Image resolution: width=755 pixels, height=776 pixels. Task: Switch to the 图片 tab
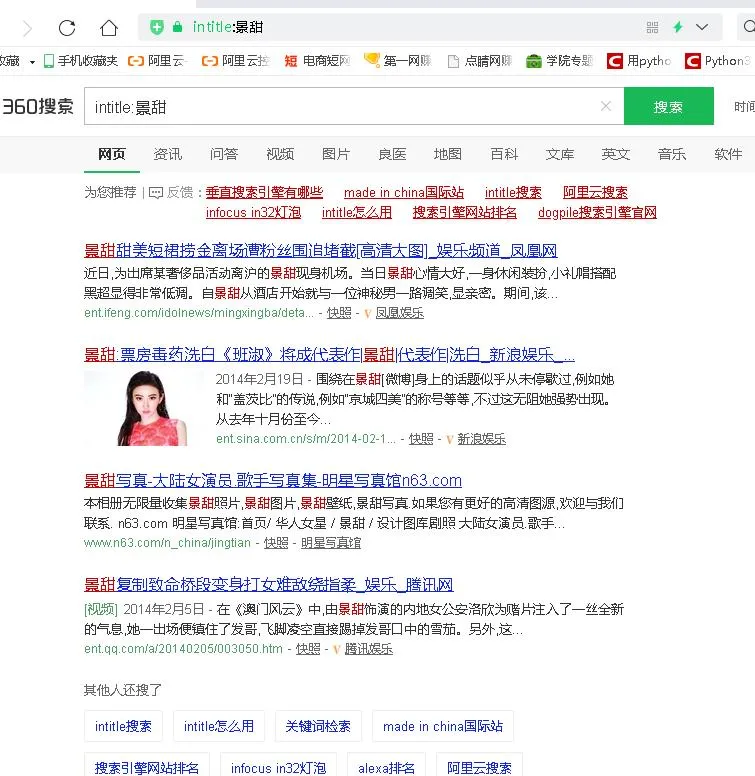point(336,154)
